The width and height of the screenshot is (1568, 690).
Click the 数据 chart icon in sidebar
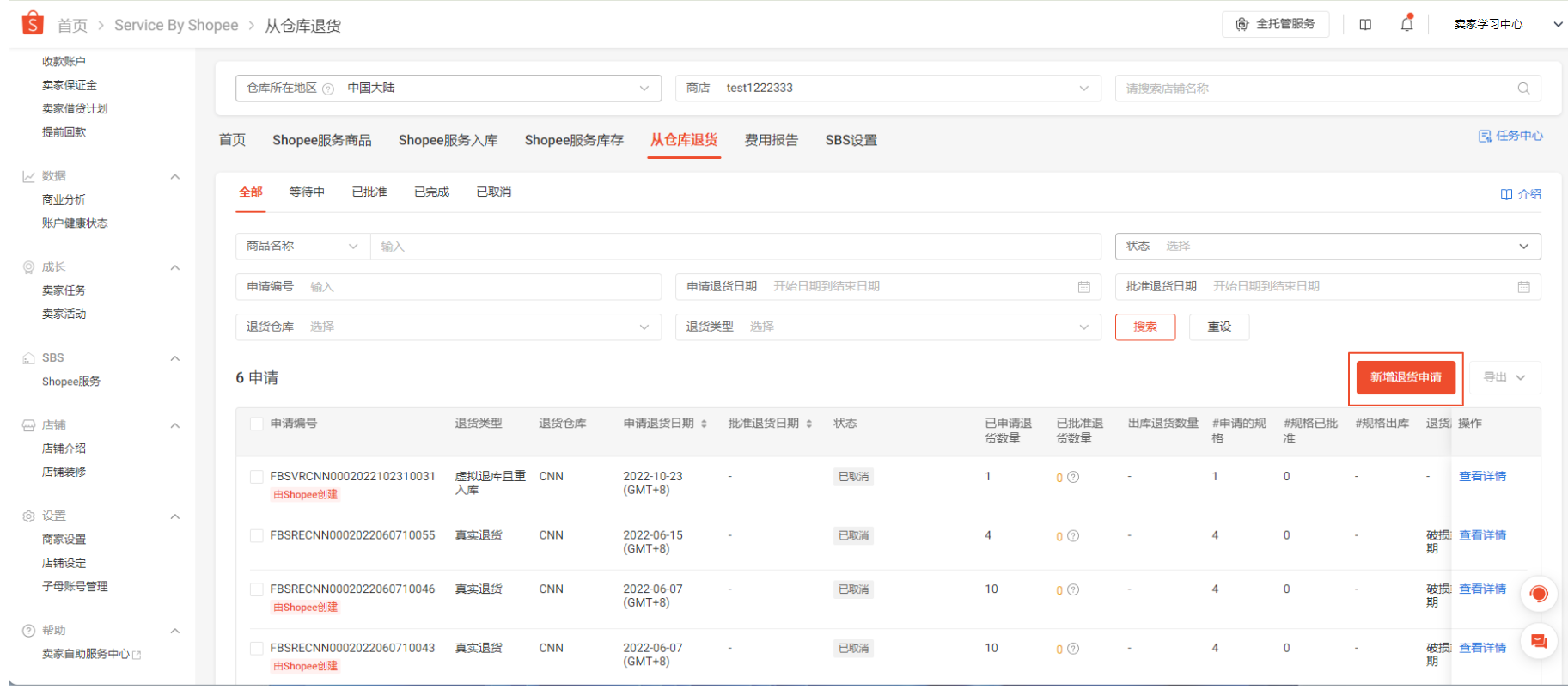pos(28,176)
